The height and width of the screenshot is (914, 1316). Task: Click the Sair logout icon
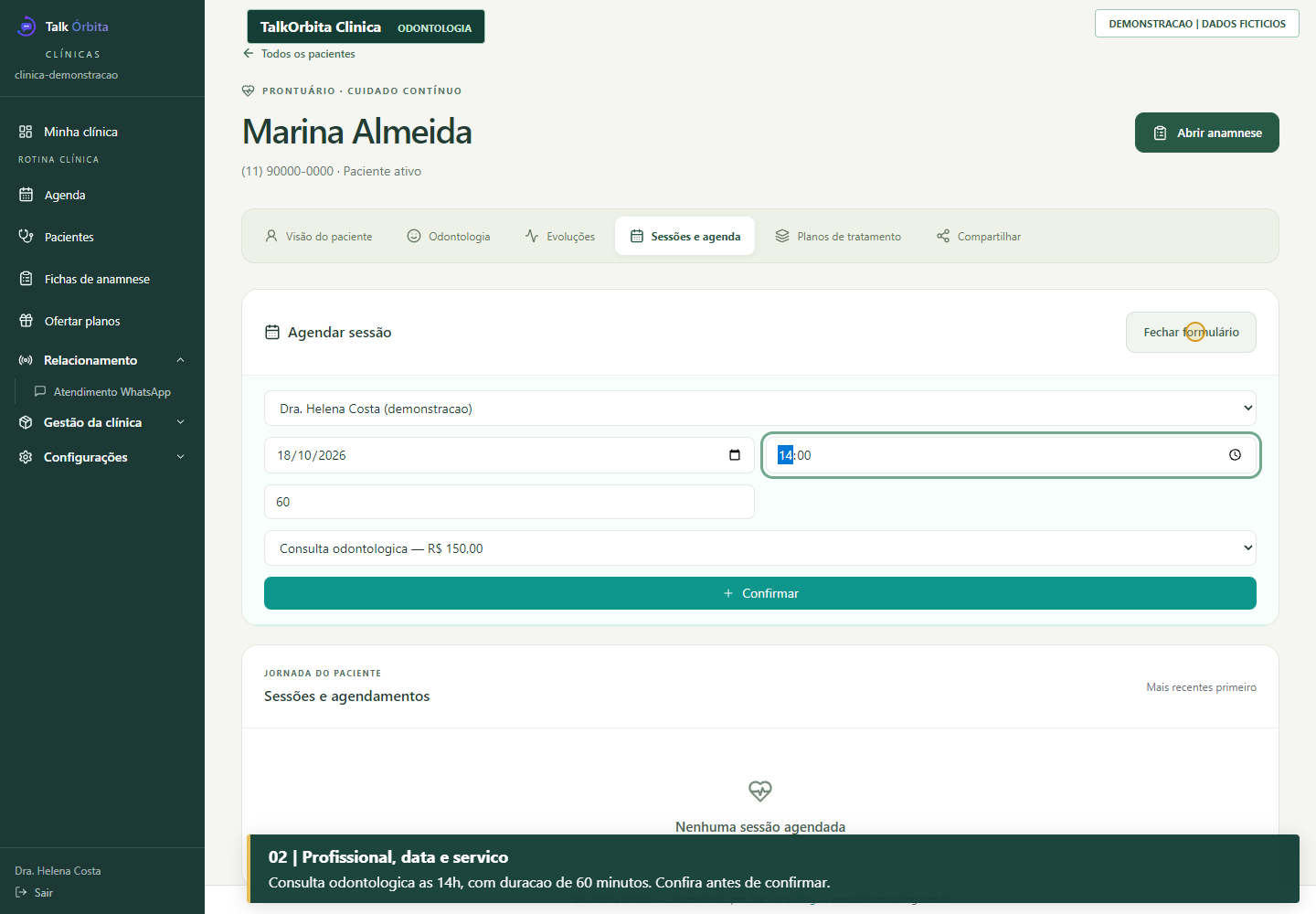(x=21, y=893)
